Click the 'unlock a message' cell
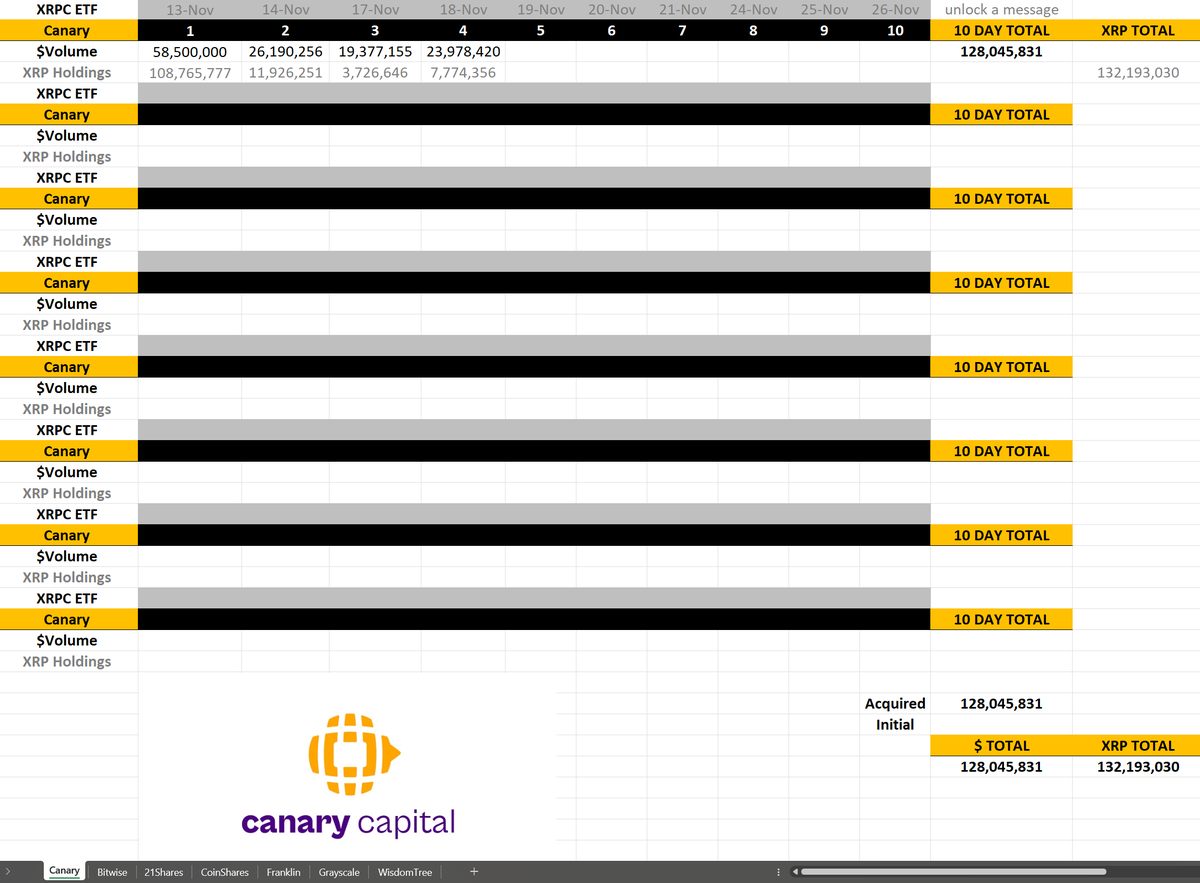 tap(1000, 9)
